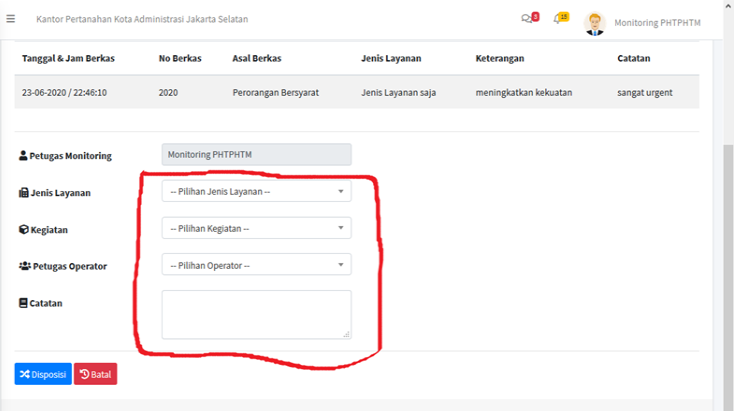Click inside the Catatan text area
The width and height of the screenshot is (734, 411).
[x=256, y=314]
